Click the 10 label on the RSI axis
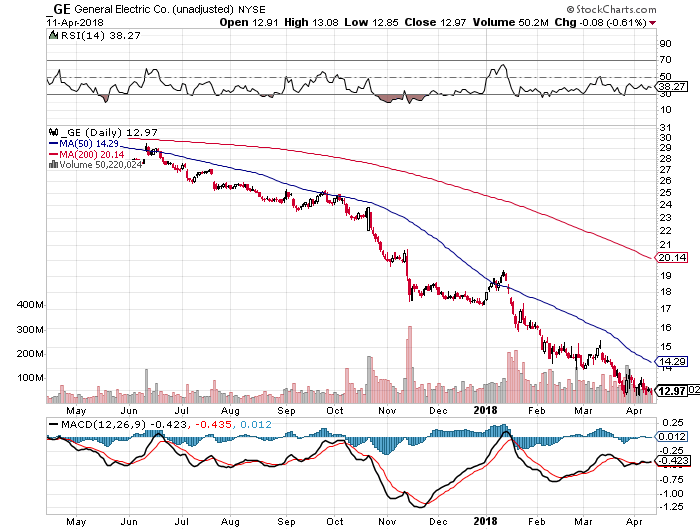This screenshot has width=700, height=530. click(x=665, y=110)
